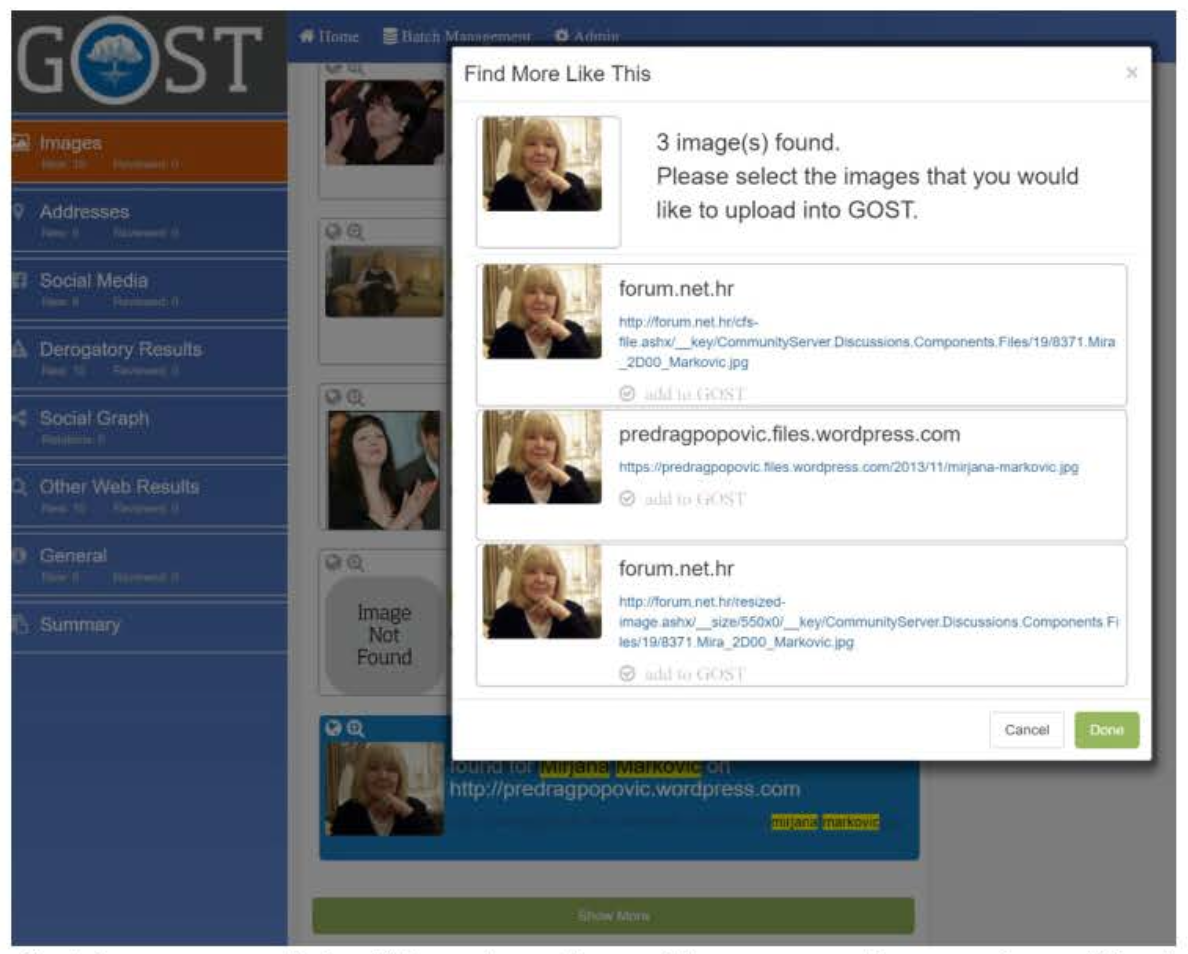Image resolution: width=1188 pixels, height=954 pixels.
Task: Click the Summary documents icon
Action: pos(20,624)
